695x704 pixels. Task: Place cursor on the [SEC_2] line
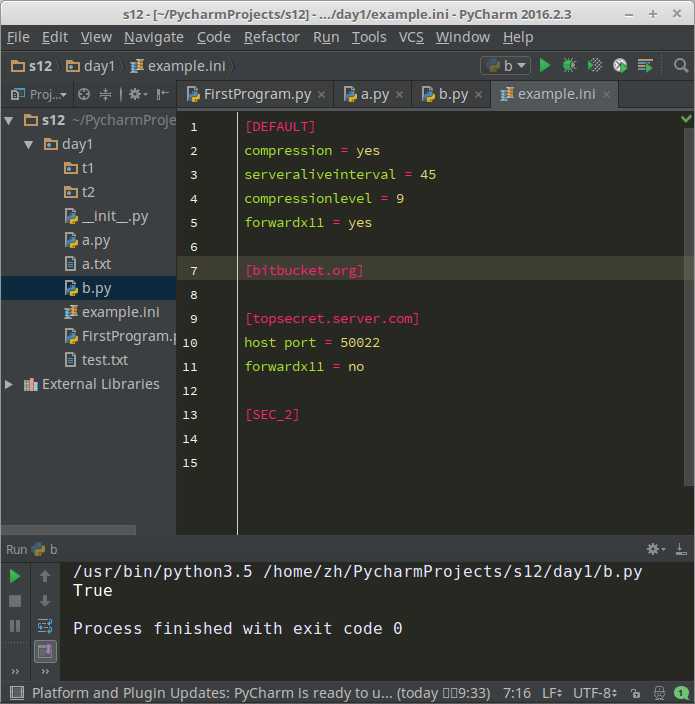(x=272, y=415)
